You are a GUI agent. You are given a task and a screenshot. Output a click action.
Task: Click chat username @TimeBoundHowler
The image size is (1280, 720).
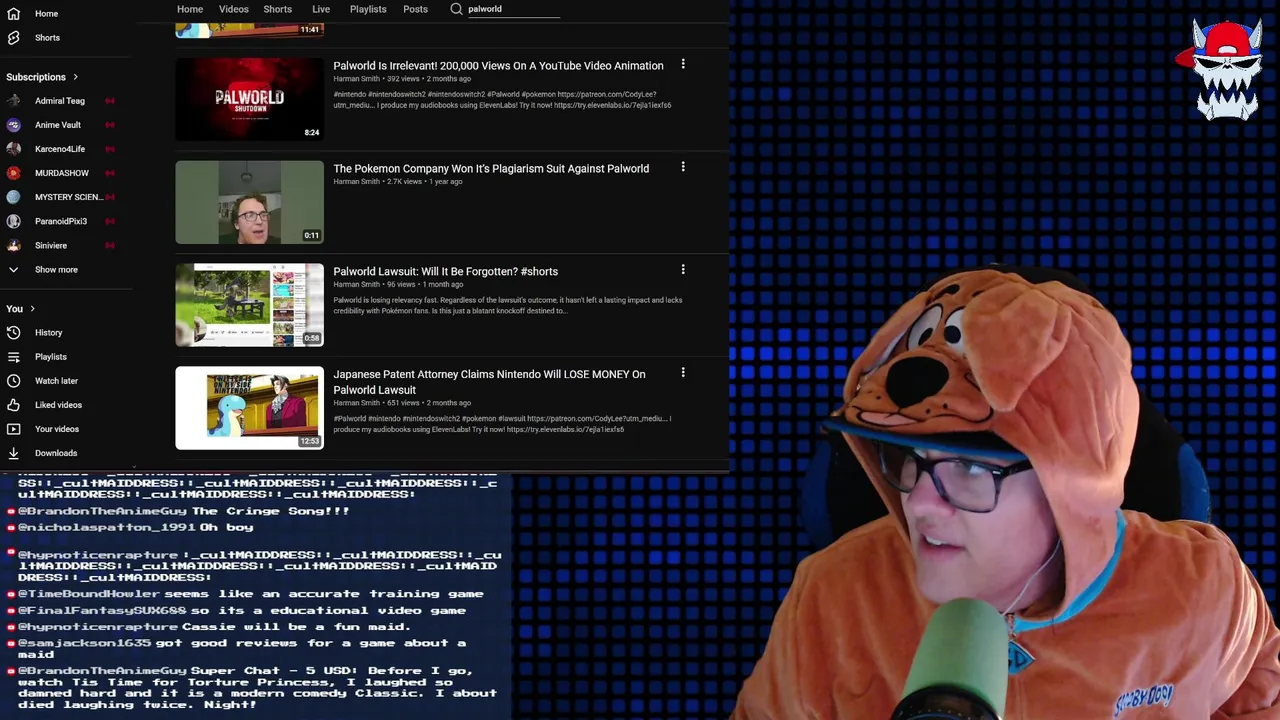[x=89, y=594]
